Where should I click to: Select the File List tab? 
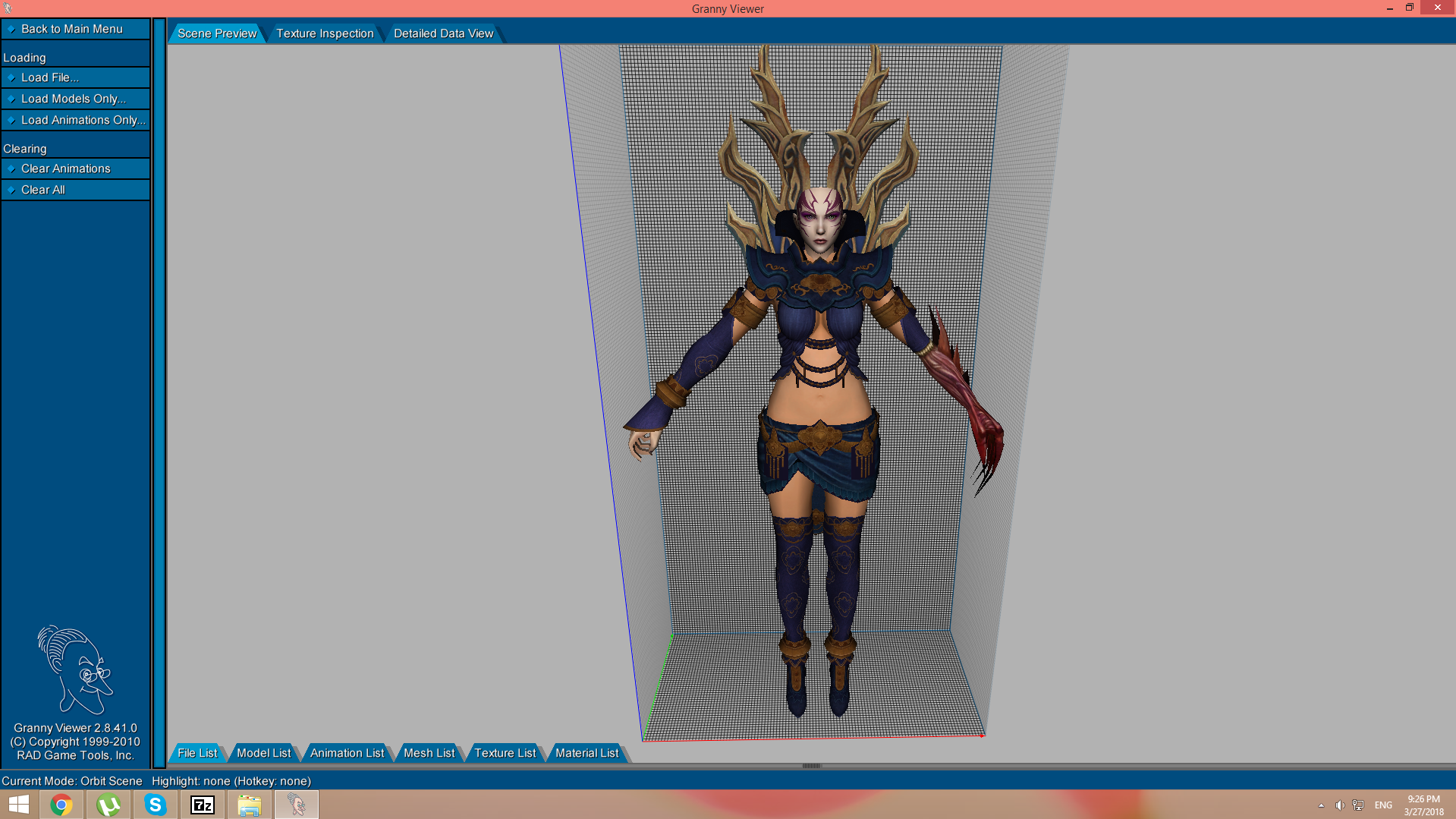pyautogui.click(x=197, y=753)
